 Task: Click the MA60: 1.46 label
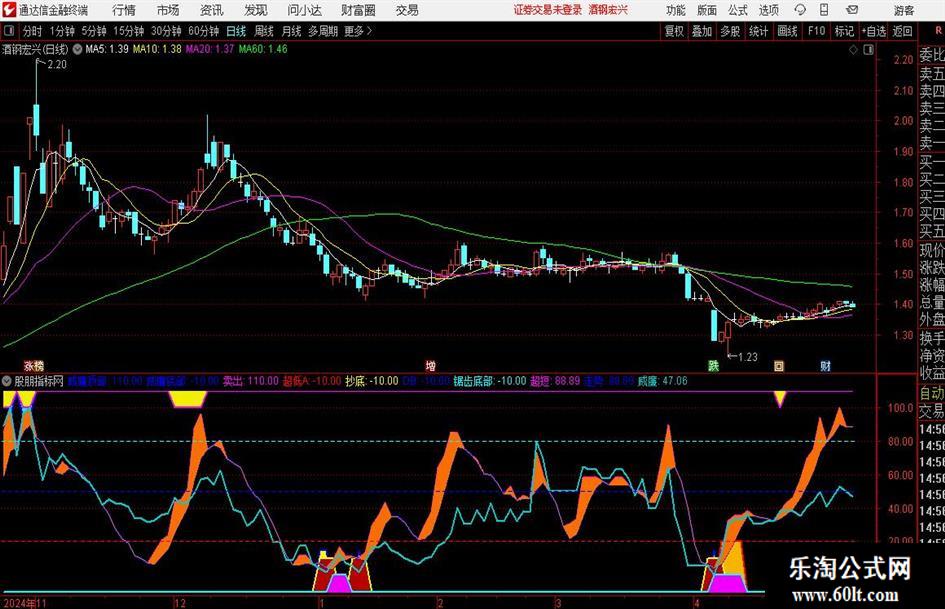coord(263,49)
